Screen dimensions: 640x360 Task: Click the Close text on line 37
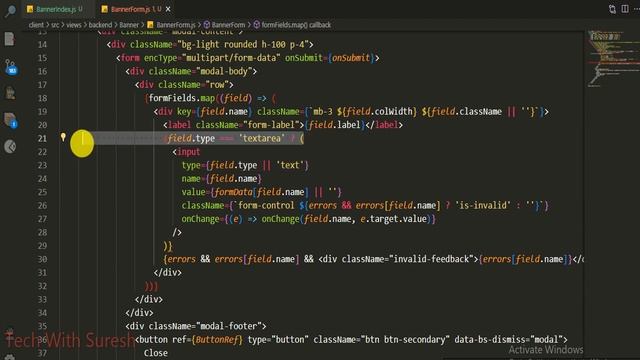click(x=156, y=353)
